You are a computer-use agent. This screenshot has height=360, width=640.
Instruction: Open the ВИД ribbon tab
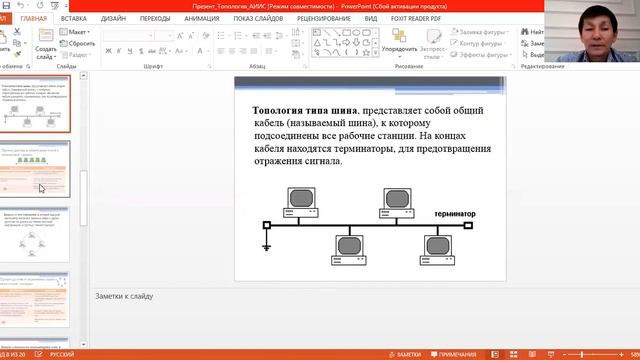tap(371, 18)
